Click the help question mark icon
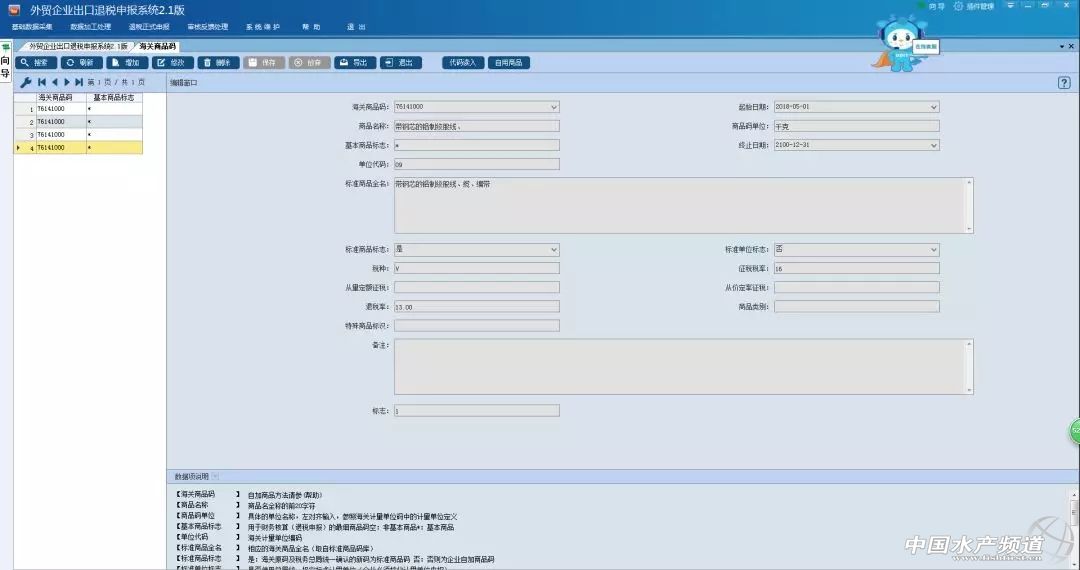 pyautogui.click(x=1064, y=83)
